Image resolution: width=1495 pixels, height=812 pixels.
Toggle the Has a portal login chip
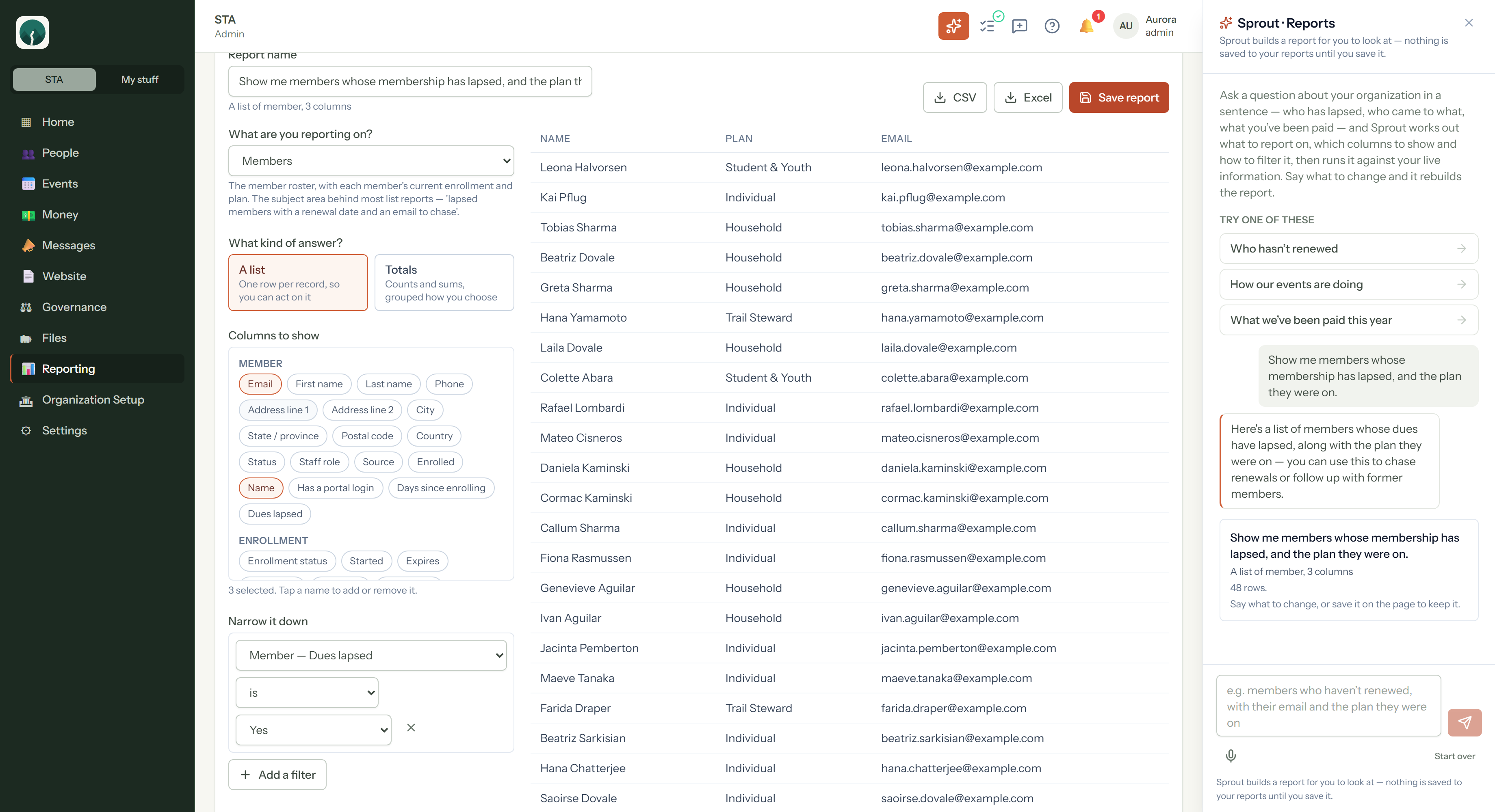tap(336, 488)
